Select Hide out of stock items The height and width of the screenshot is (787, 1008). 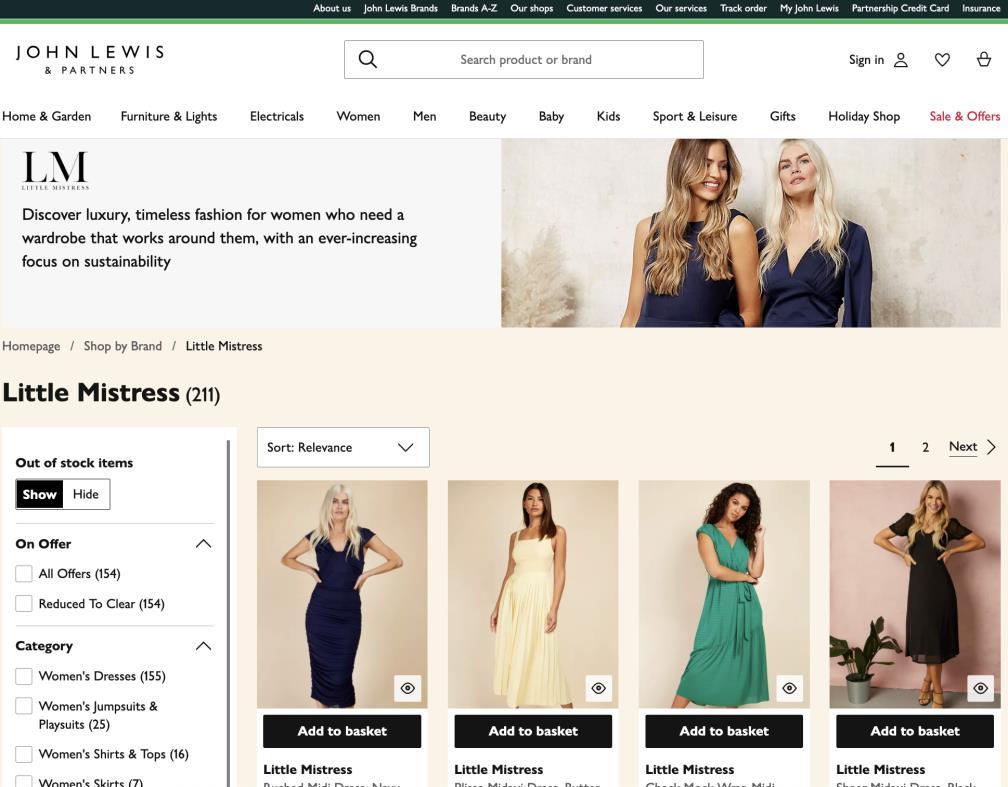point(86,494)
